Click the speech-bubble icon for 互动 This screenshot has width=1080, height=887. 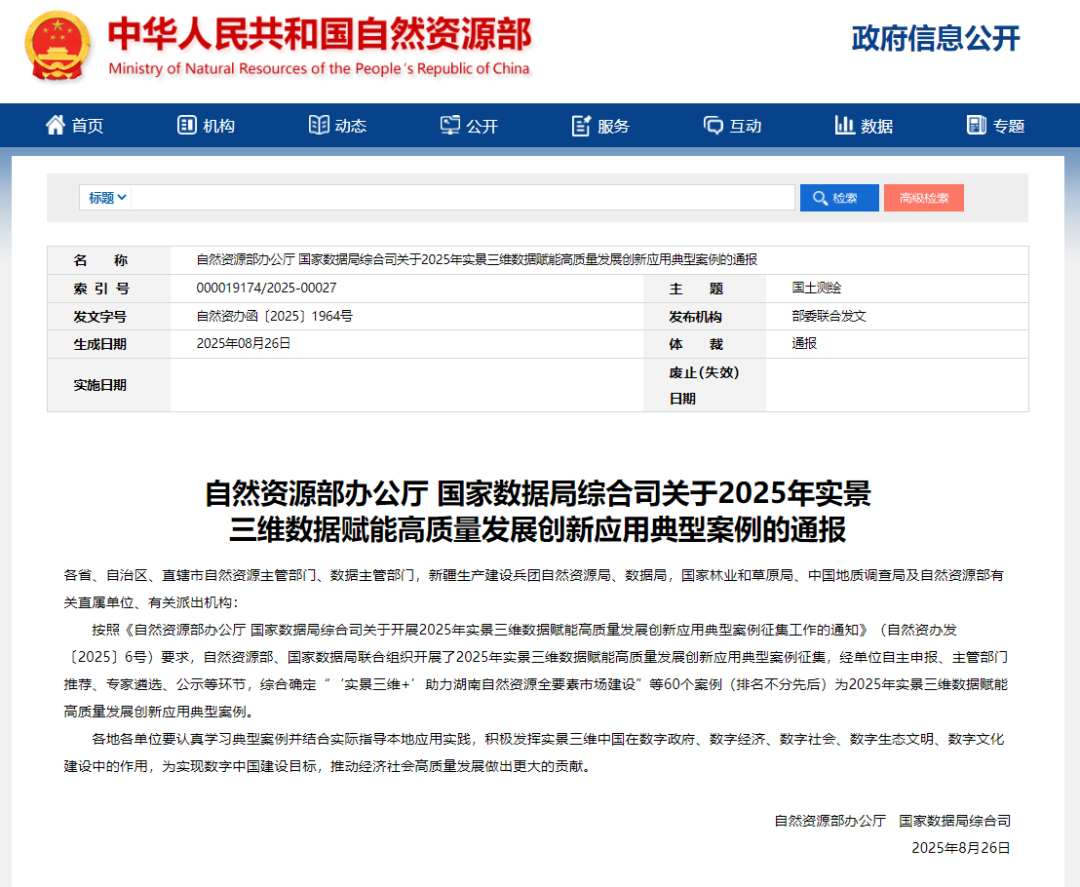pos(713,125)
